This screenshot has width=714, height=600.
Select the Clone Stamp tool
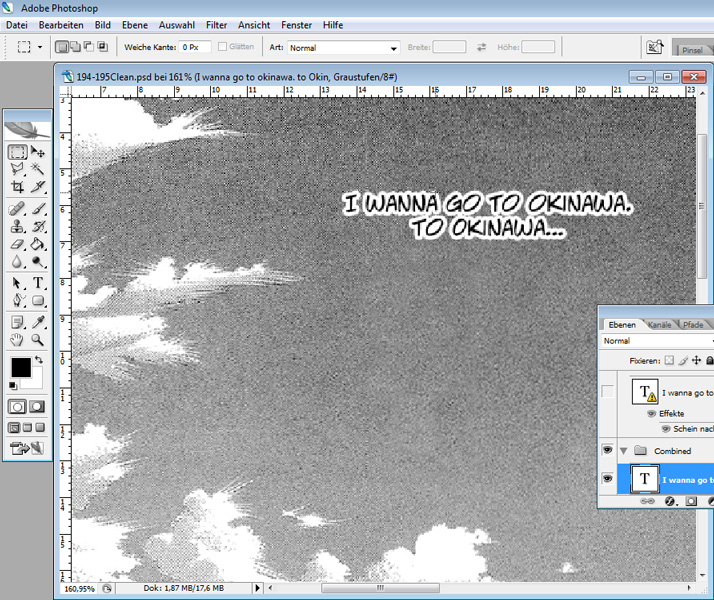pos(17,226)
